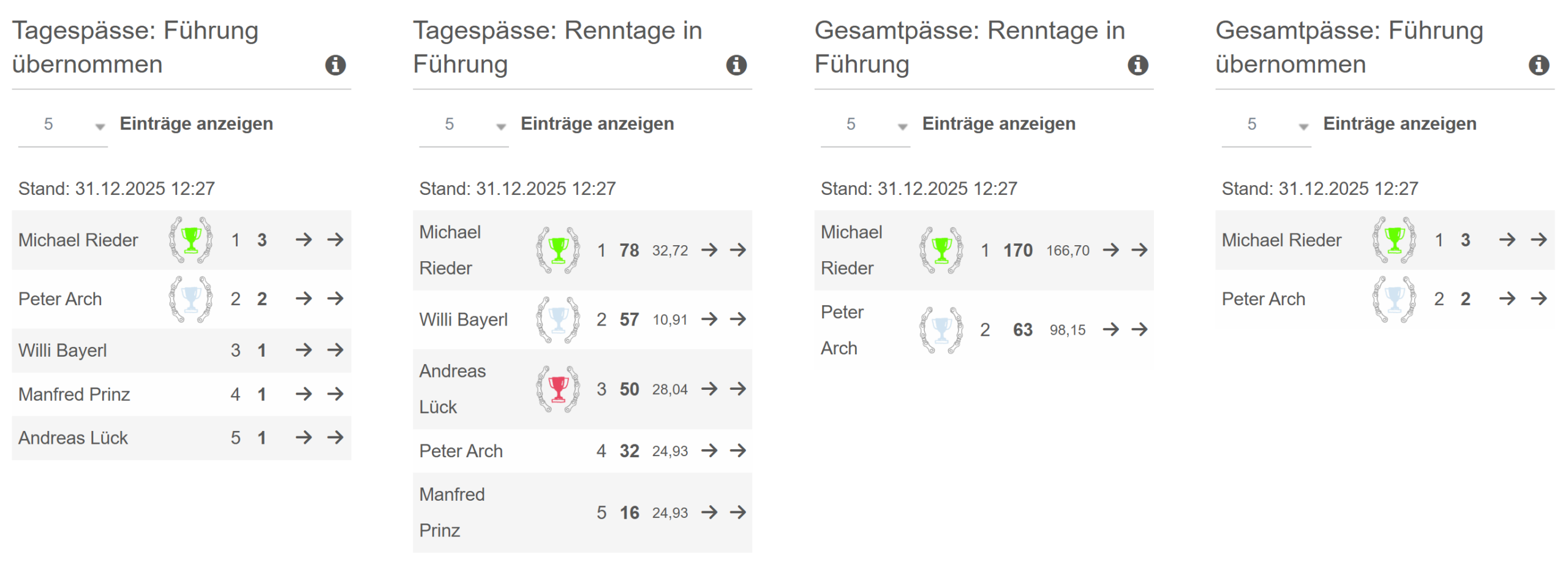
Task: Click first arrow in Peter Arch row with 98,15
Action: (x=1110, y=329)
